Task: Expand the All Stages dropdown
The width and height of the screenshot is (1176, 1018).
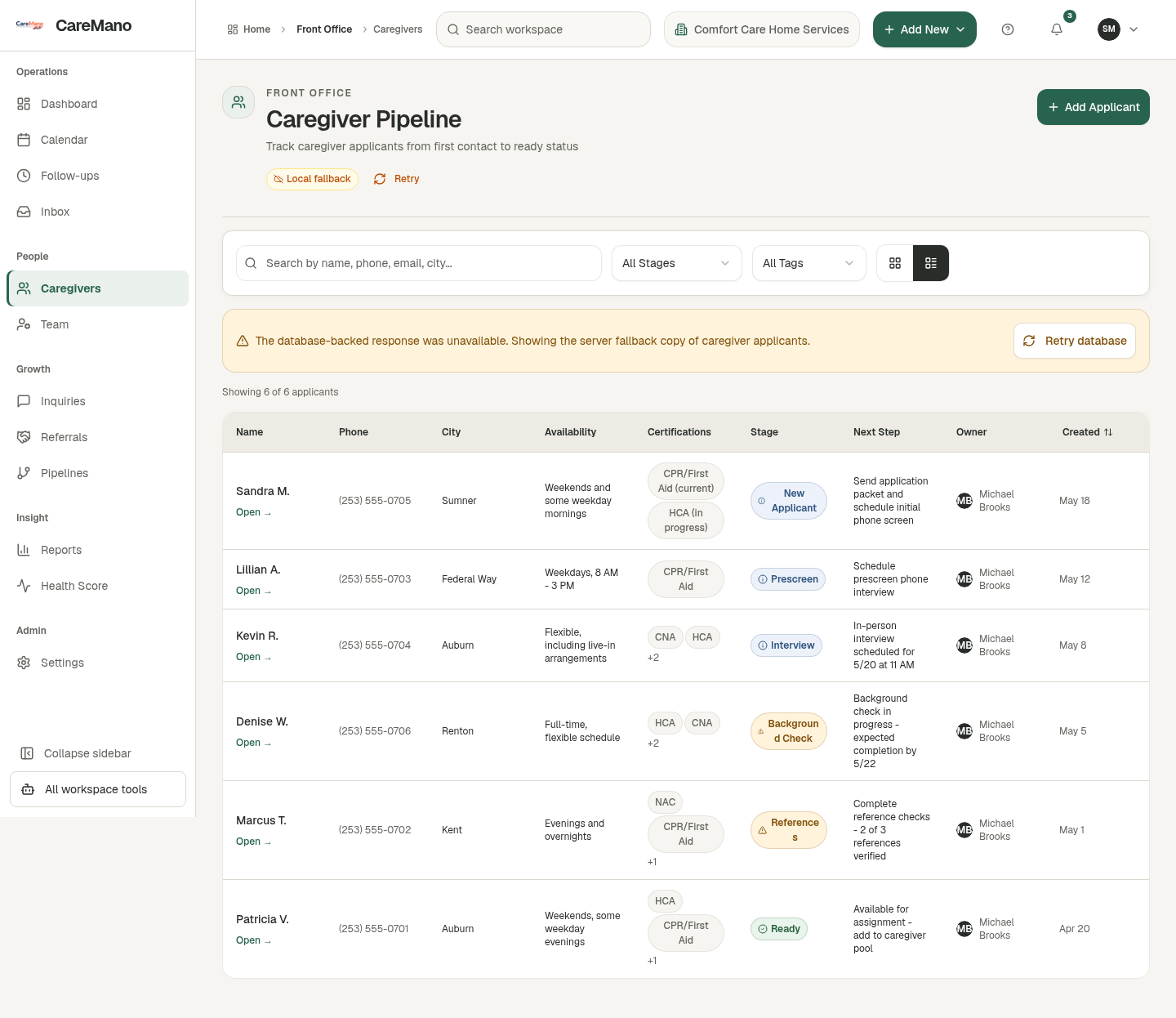Action: 676,263
